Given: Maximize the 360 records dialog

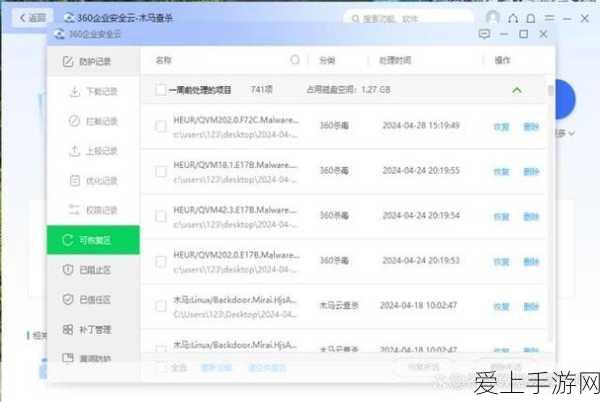Looking at the screenshot, I should click(523, 34).
